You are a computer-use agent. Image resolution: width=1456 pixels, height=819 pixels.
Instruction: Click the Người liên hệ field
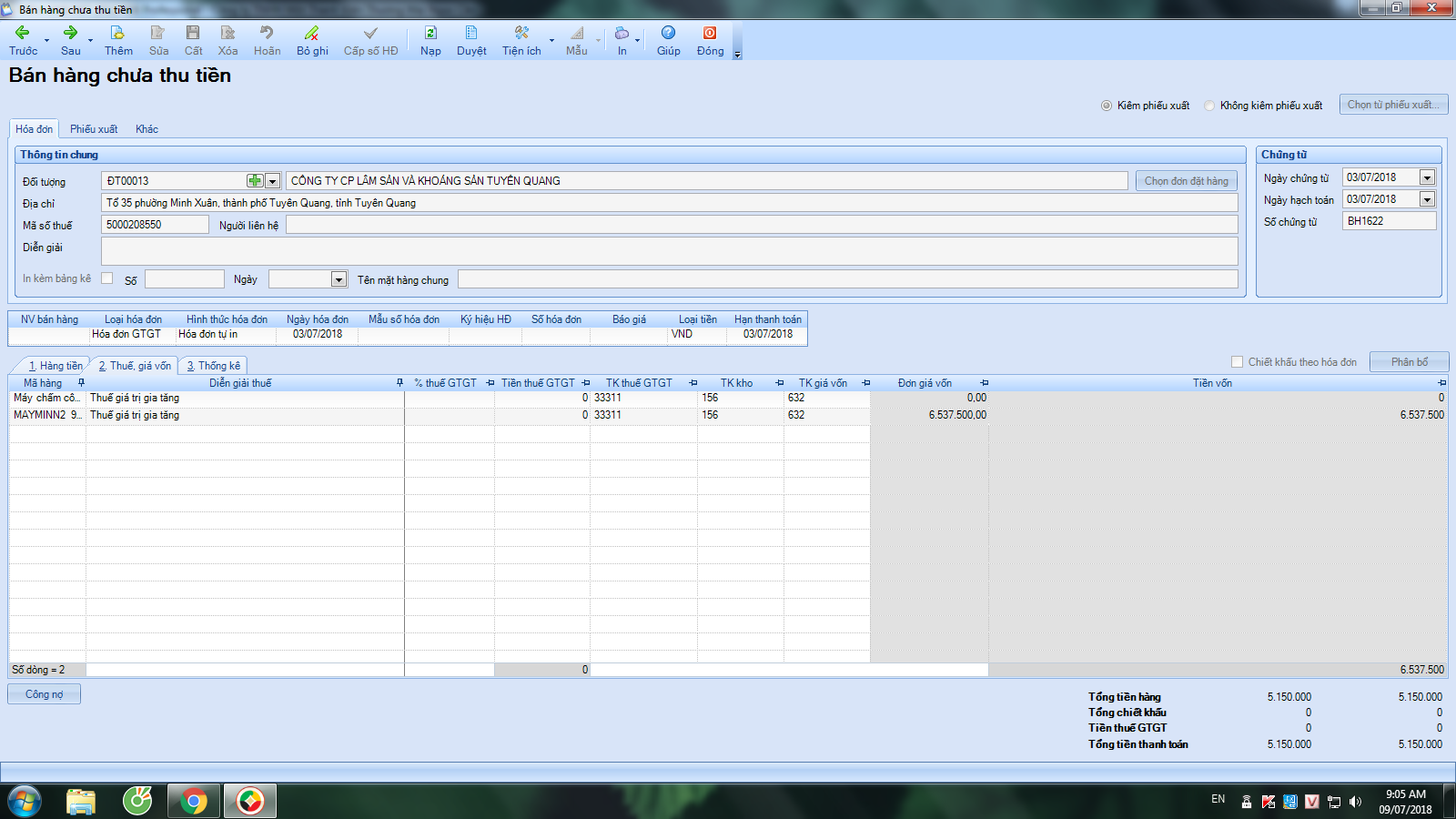762,225
